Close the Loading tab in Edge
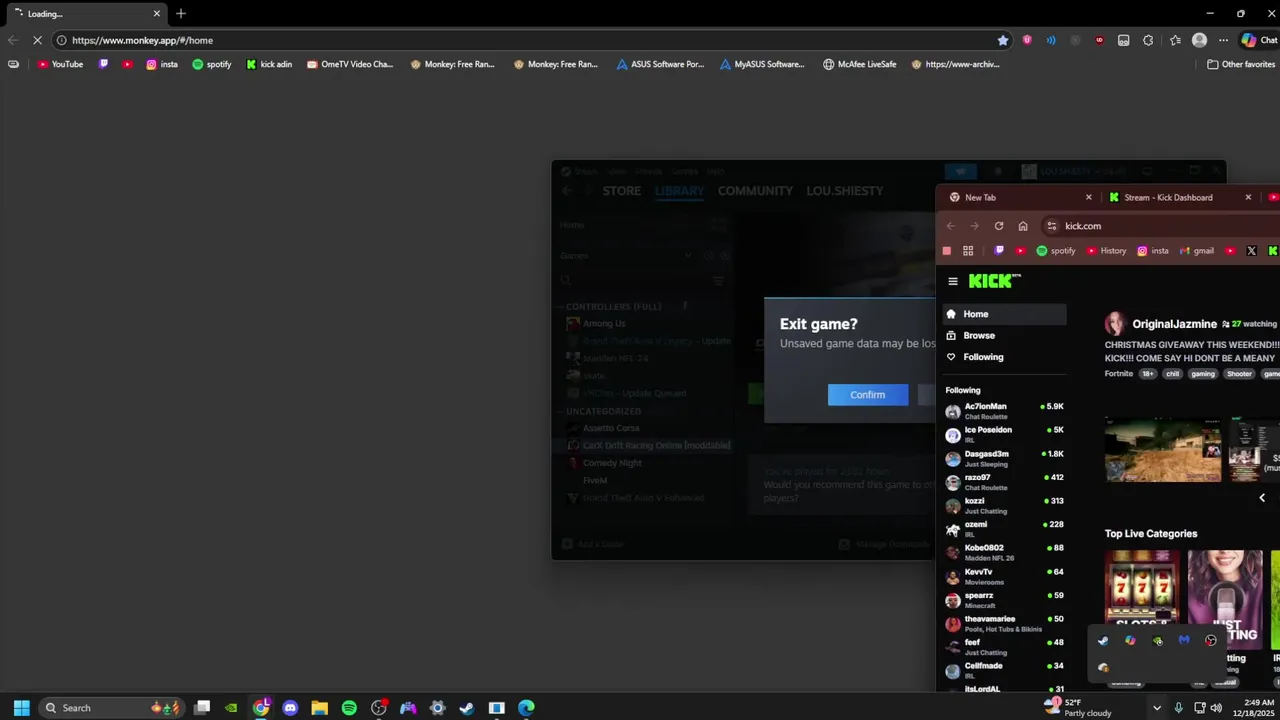The height and width of the screenshot is (720, 1280). click(x=156, y=14)
